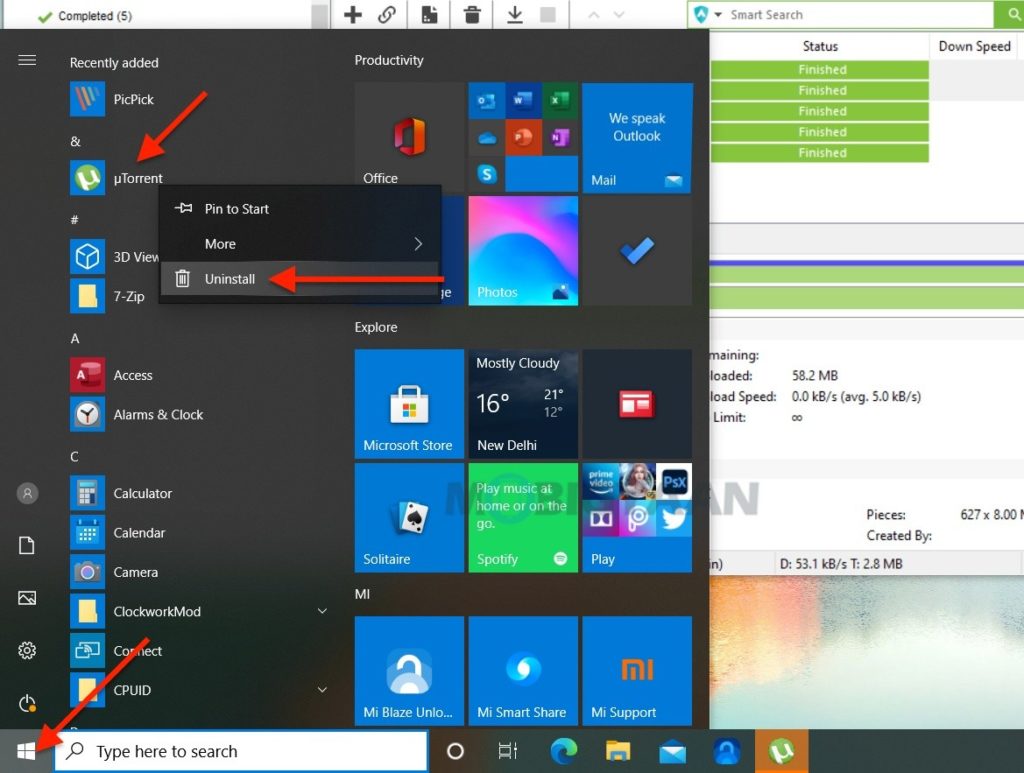The image size is (1024, 773).
Task: Open Documents icon in Start sidebar
Action: tap(27, 545)
